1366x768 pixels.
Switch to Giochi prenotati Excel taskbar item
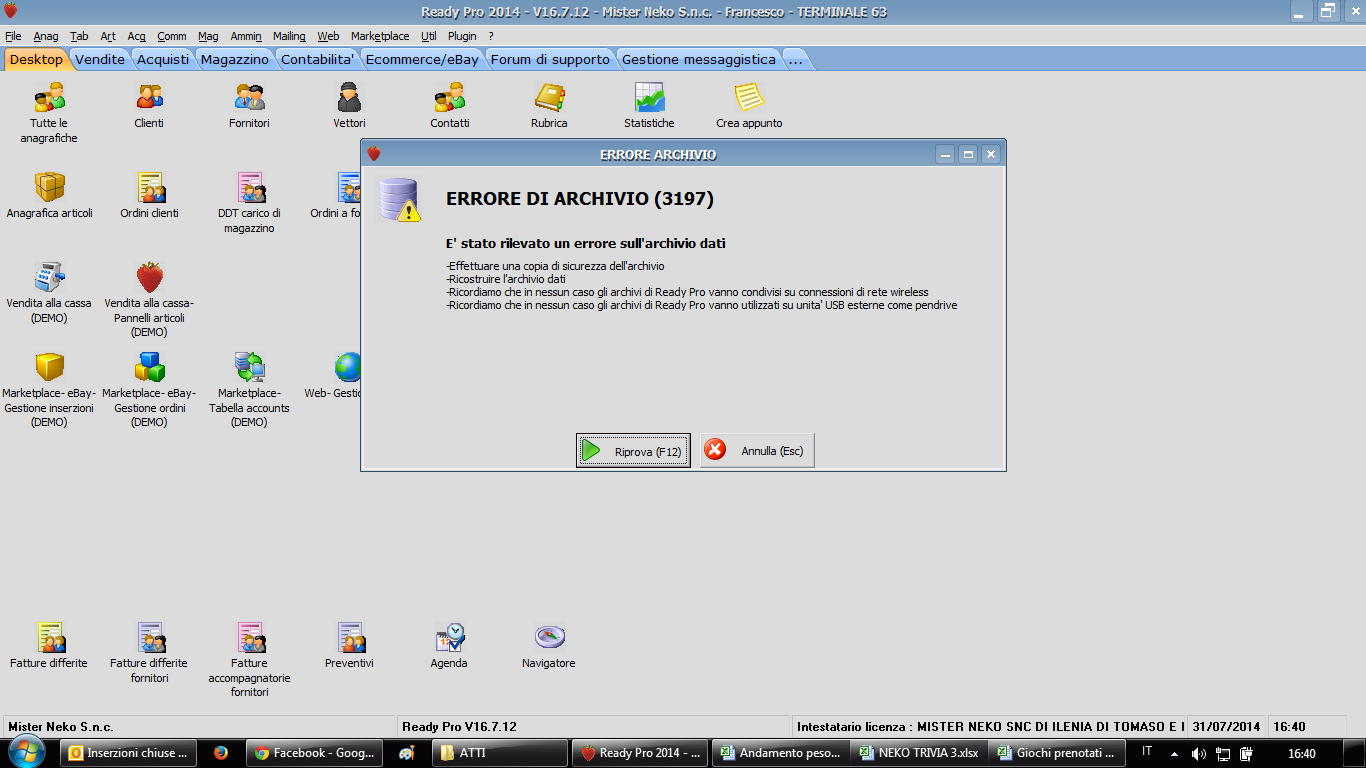tap(1057, 753)
